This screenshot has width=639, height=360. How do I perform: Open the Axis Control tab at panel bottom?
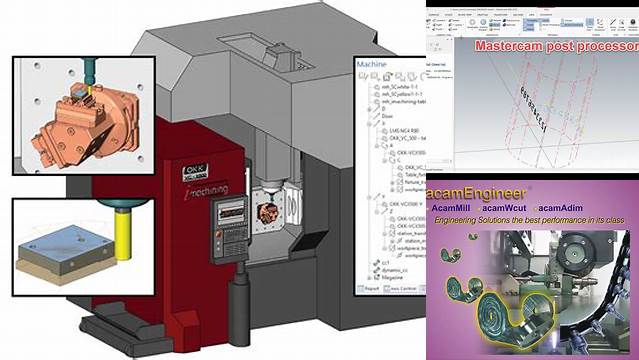coord(400,288)
